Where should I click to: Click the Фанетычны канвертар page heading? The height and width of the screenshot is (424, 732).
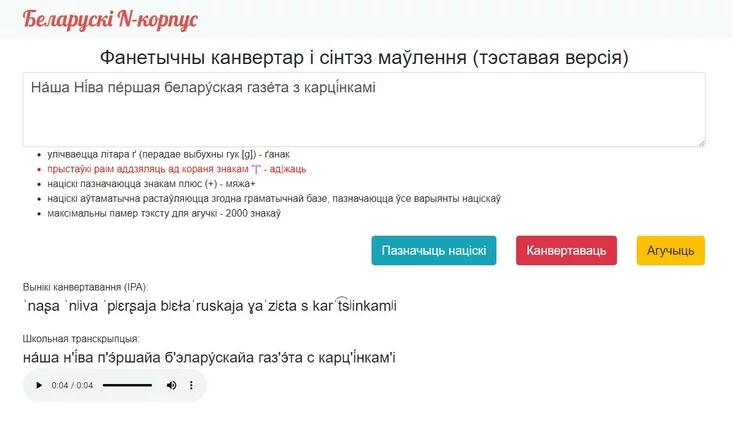[x=364, y=57]
